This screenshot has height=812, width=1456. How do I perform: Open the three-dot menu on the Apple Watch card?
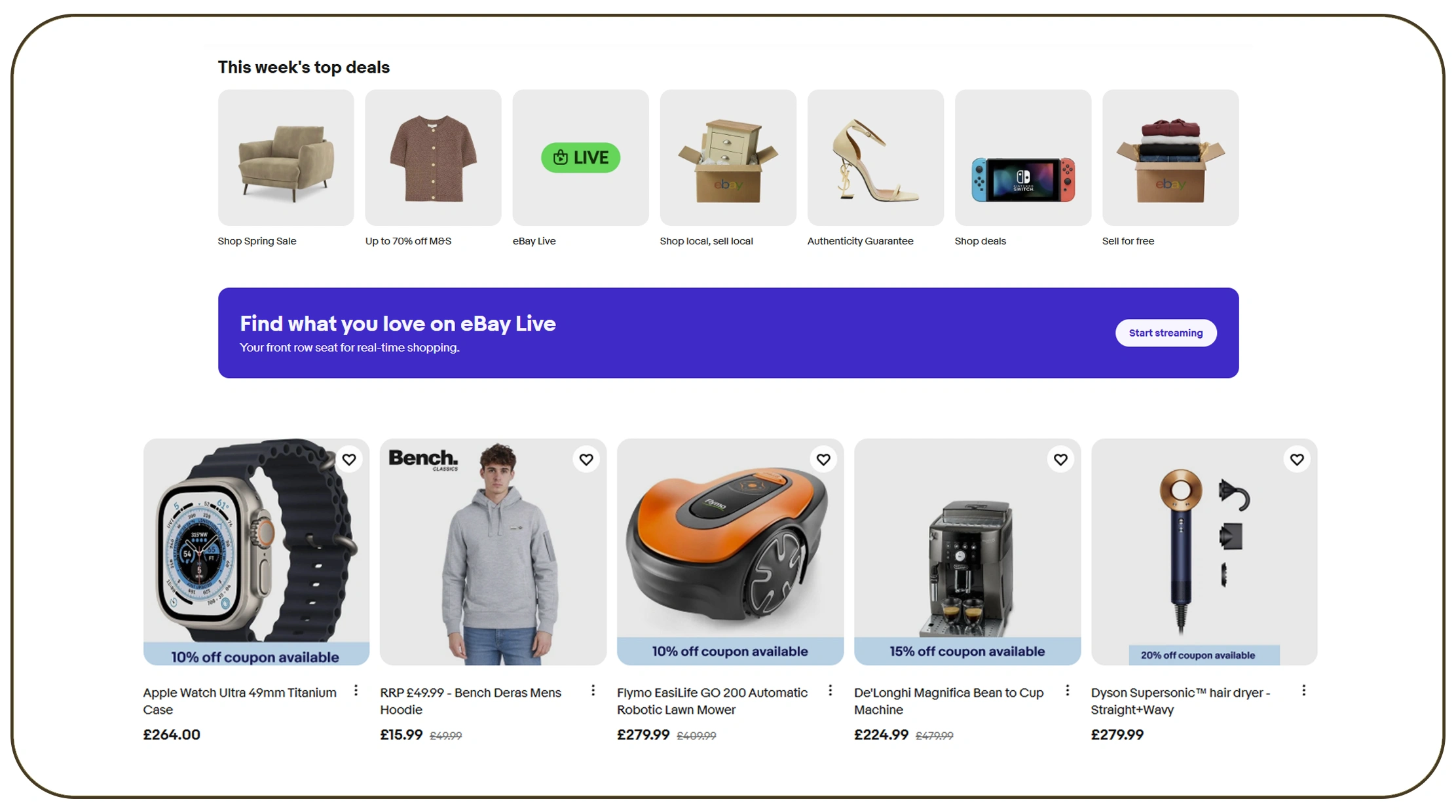click(356, 690)
